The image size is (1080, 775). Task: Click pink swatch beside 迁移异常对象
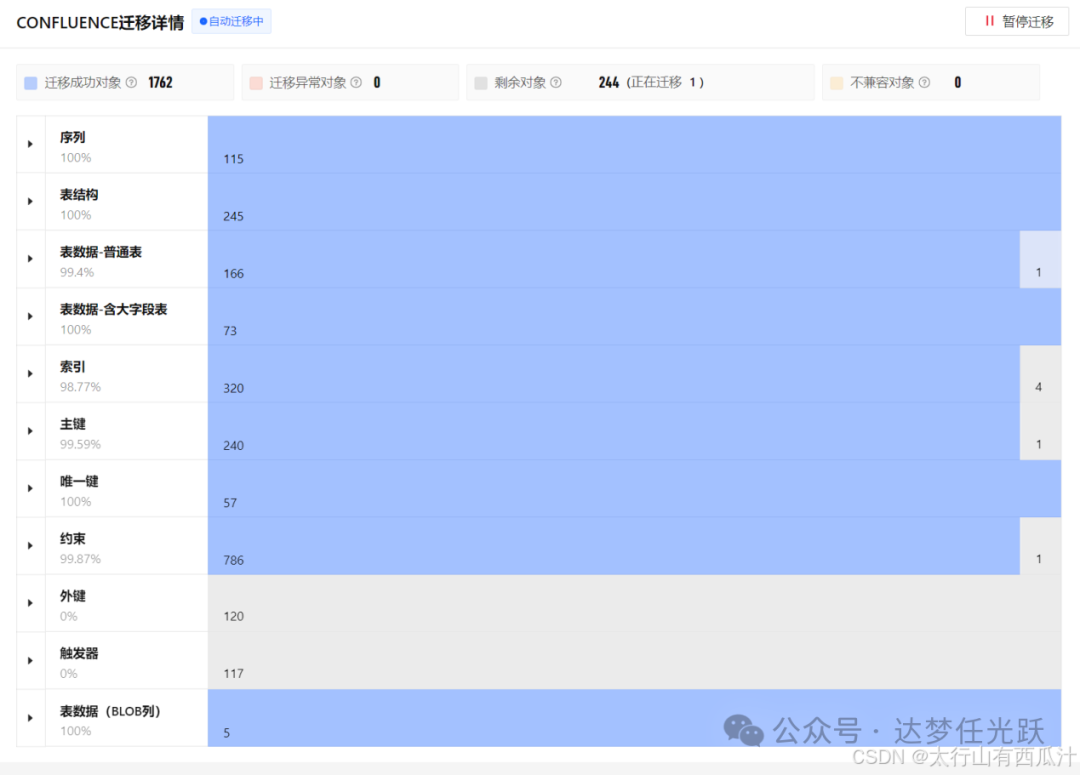pos(256,83)
